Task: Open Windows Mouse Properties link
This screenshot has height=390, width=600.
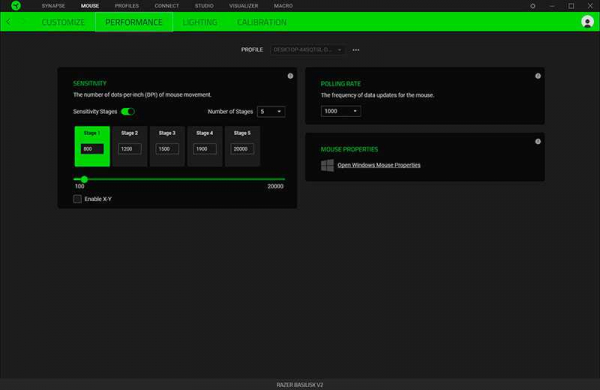Action: [x=379, y=165]
